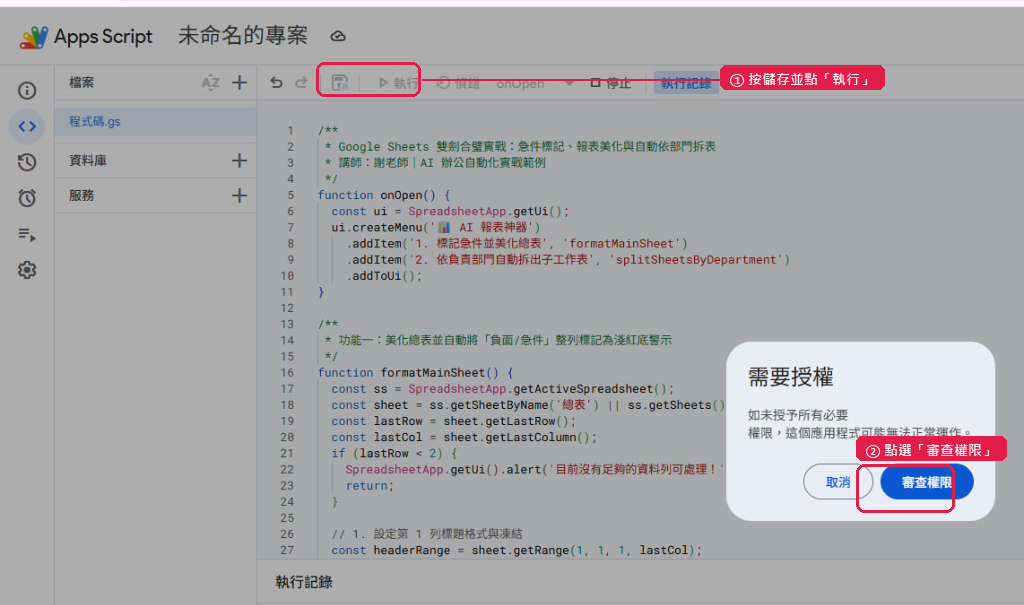Add a new file with plus icon
Image resolution: width=1024 pixels, height=605 pixels.
tap(240, 82)
